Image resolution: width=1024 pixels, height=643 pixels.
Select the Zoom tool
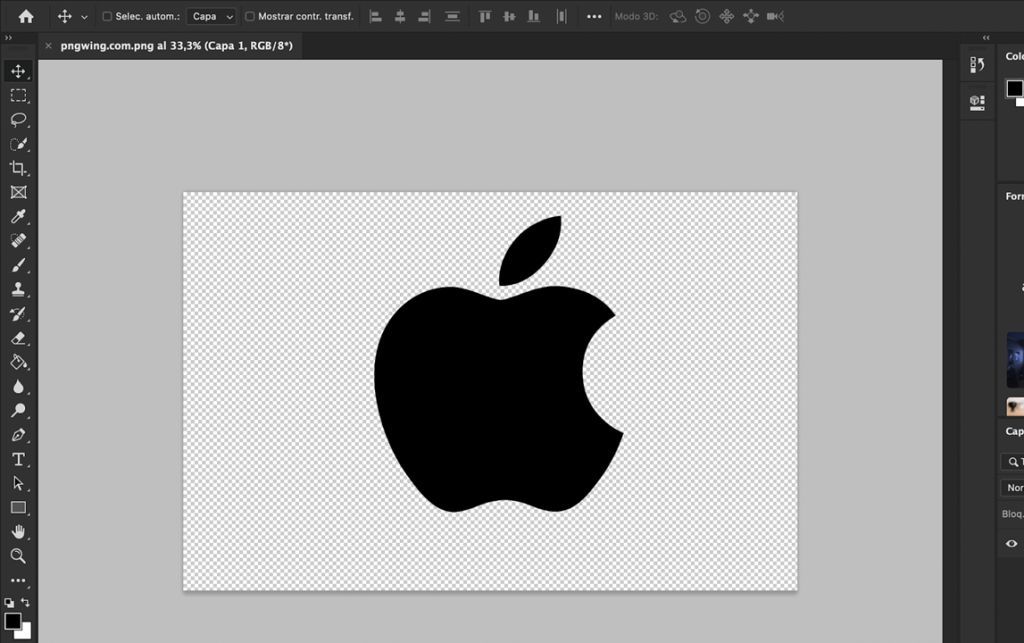click(18, 556)
